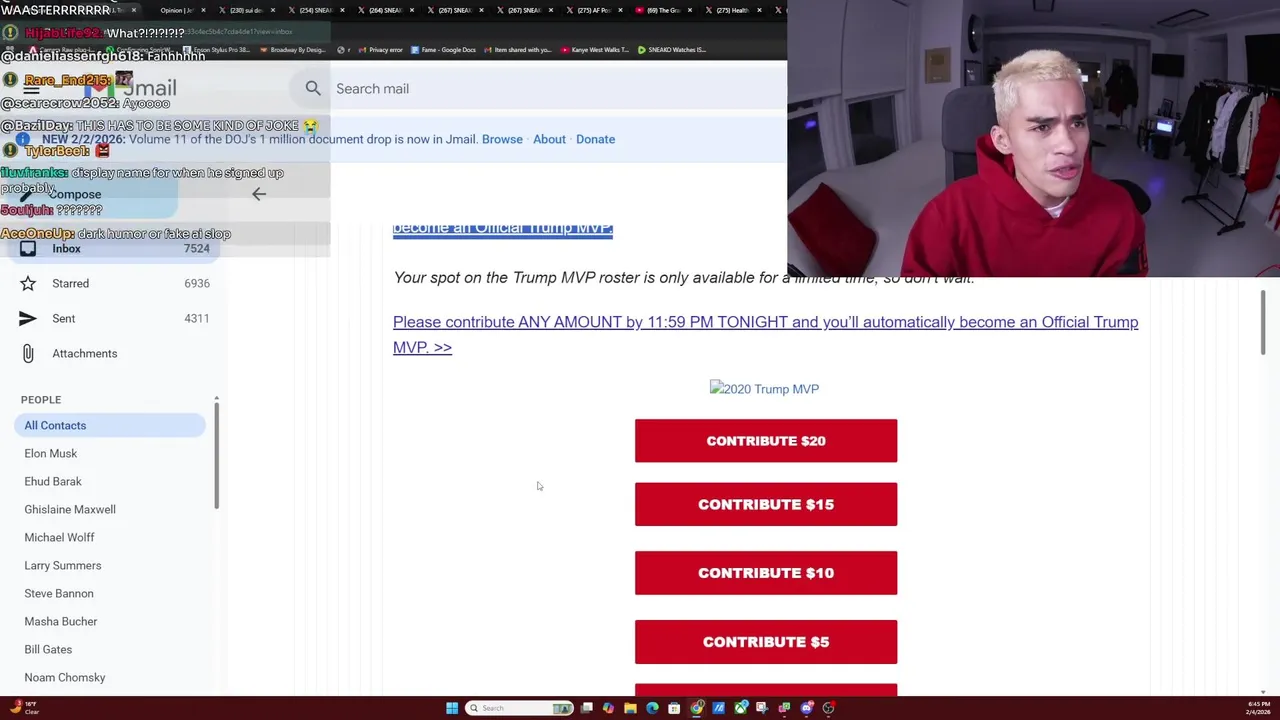Open the Xbox app from the taskbar
This screenshot has width=1280, height=720.
[x=740, y=708]
